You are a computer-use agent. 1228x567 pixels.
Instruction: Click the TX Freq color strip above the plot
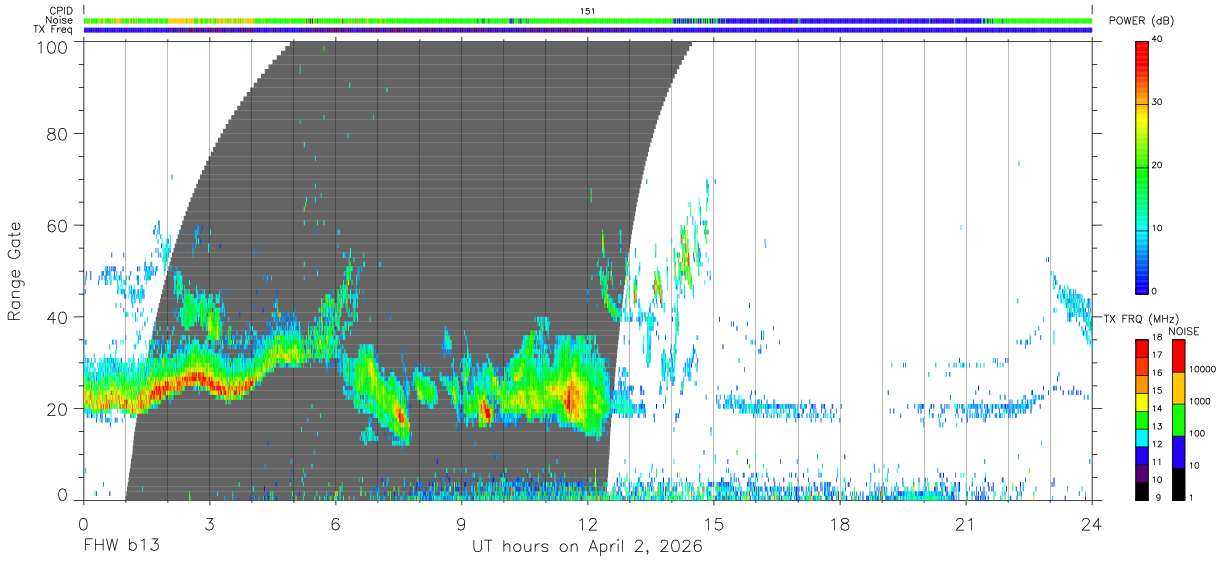point(588,30)
